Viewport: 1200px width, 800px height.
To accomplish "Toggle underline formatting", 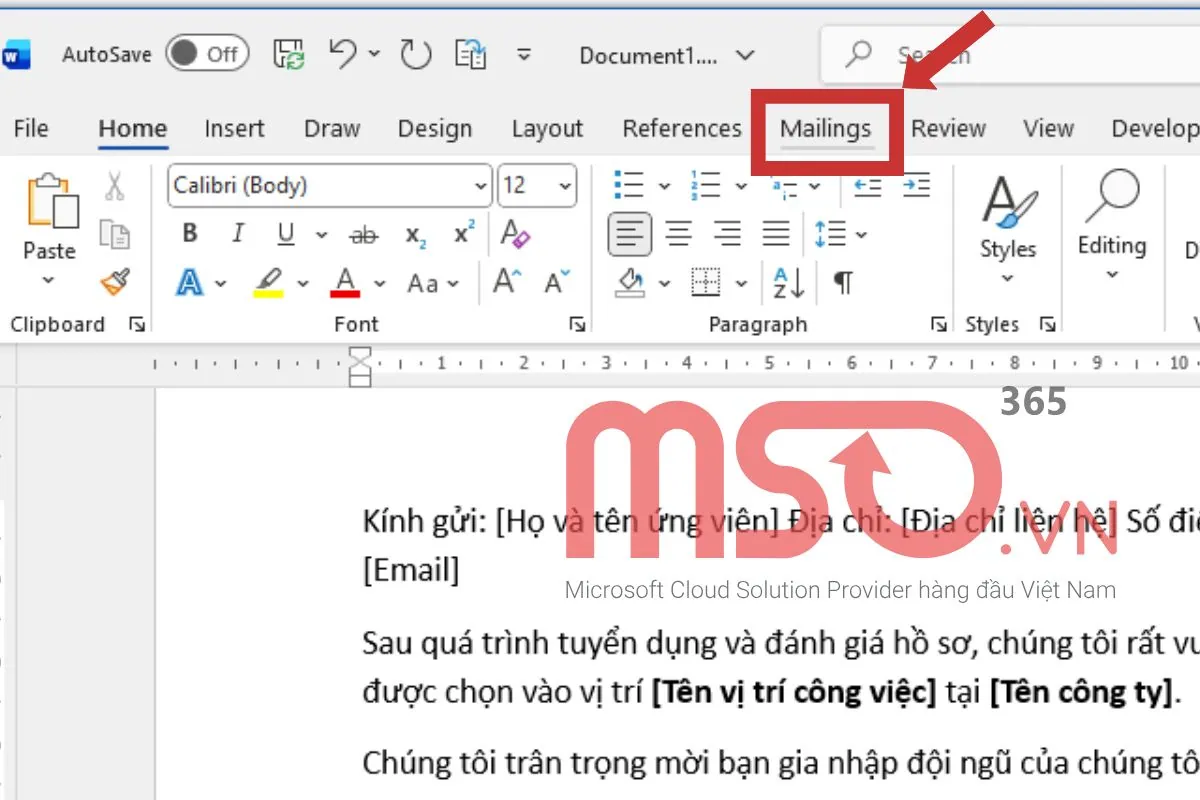I will click(x=286, y=234).
